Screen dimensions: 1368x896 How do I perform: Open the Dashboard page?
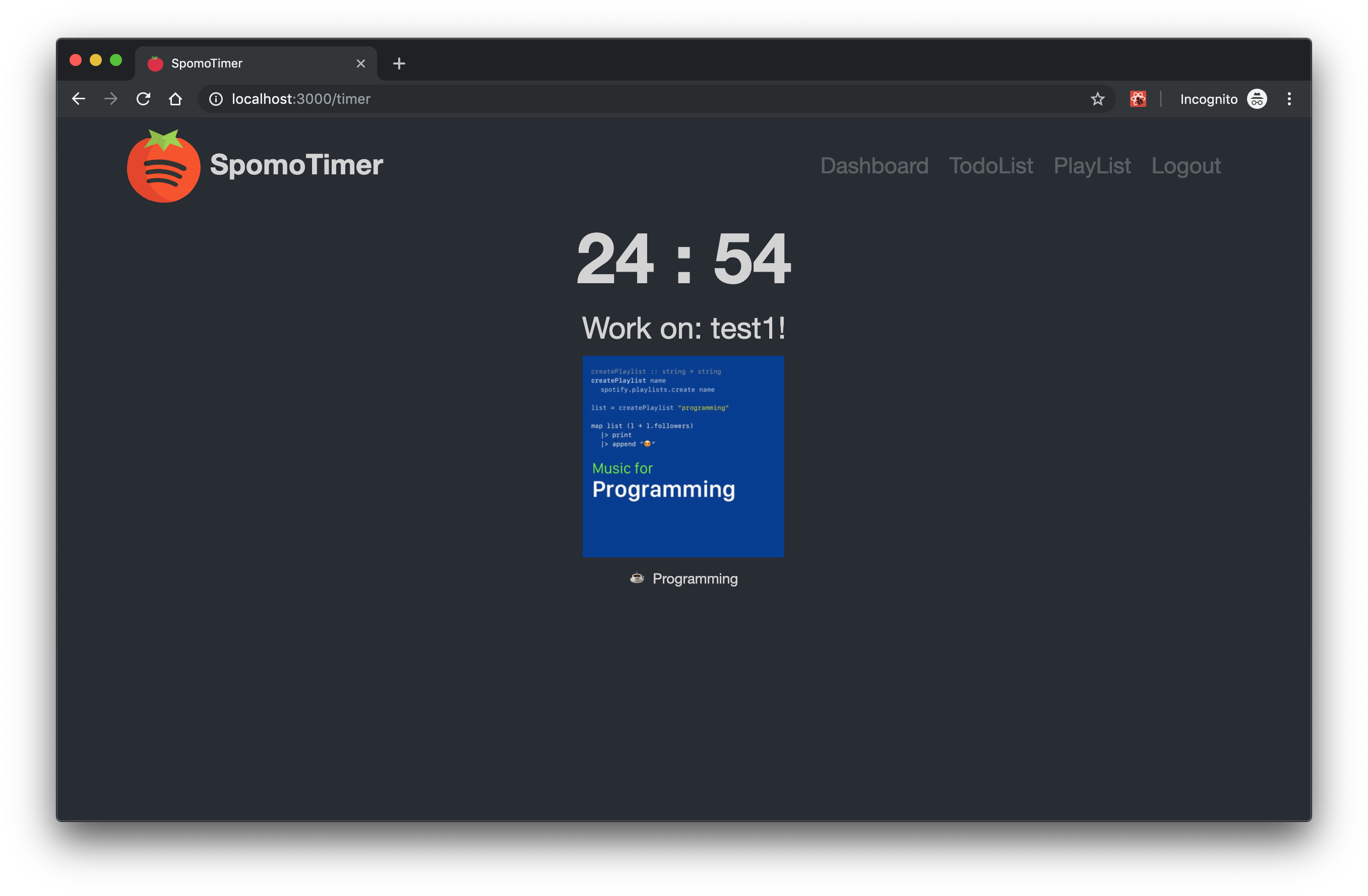[874, 165]
